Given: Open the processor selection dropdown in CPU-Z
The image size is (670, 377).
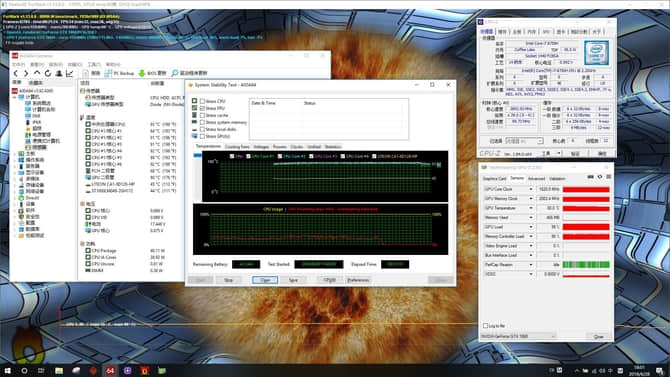Looking at the screenshot, I should [524, 141].
